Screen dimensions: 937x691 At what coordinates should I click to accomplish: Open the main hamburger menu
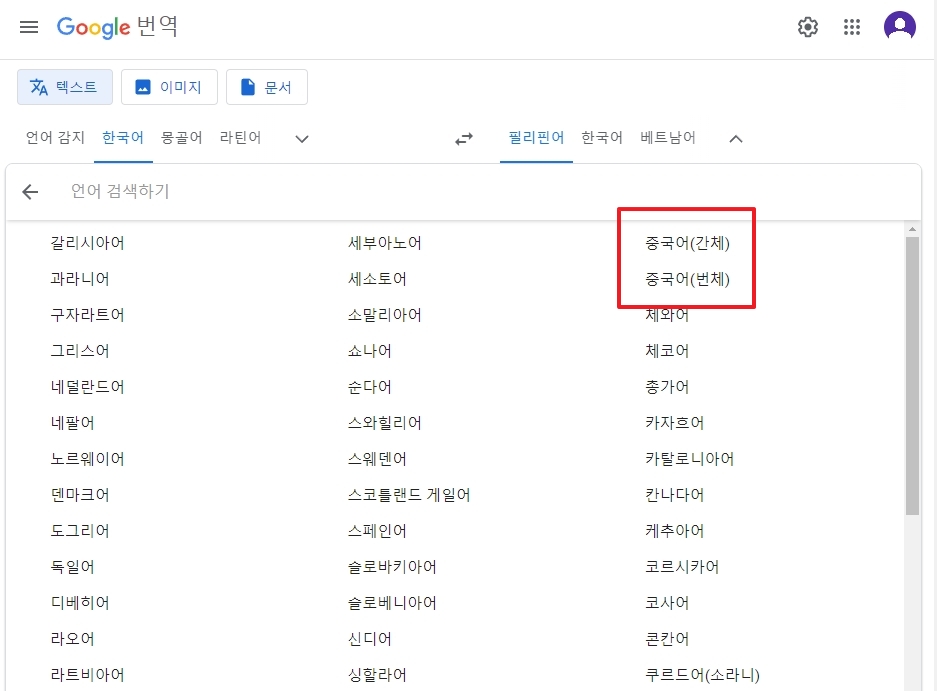pyautogui.click(x=29, y=27)
